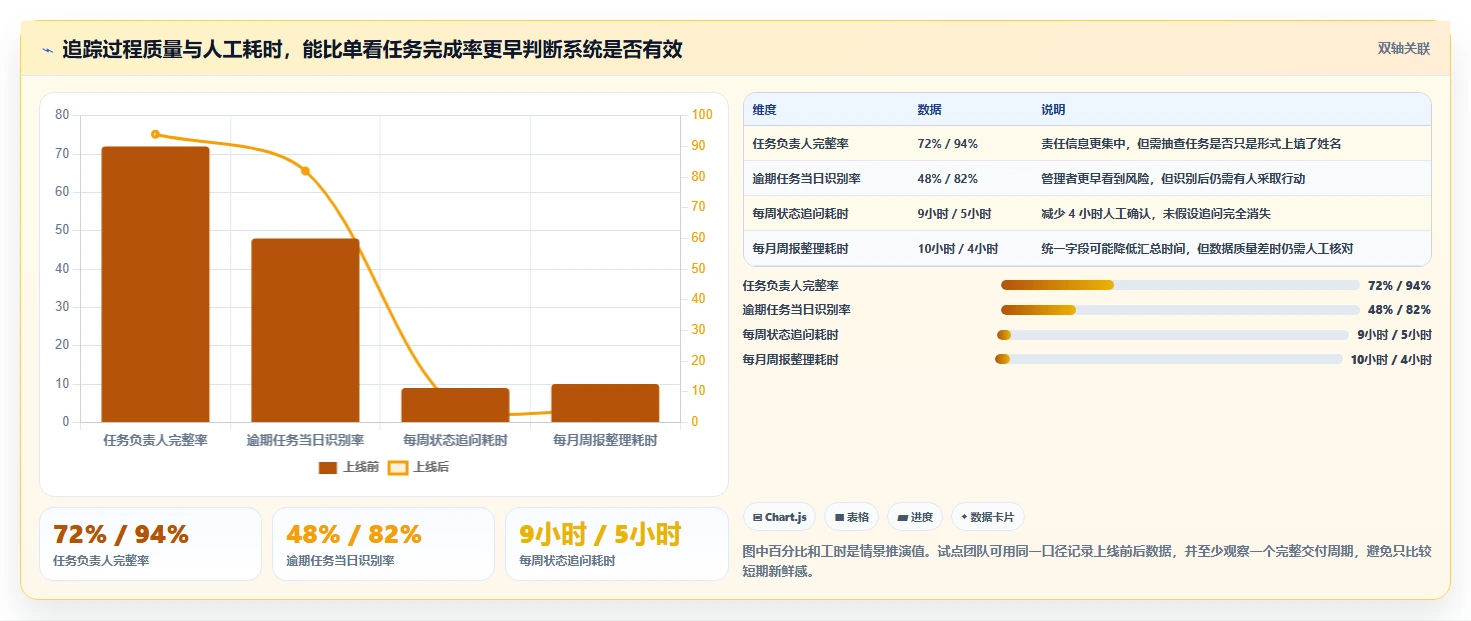Click x-axis label 任务负责人完整率
This screenshot has width=1471, height=621.
tap(155, 440)
